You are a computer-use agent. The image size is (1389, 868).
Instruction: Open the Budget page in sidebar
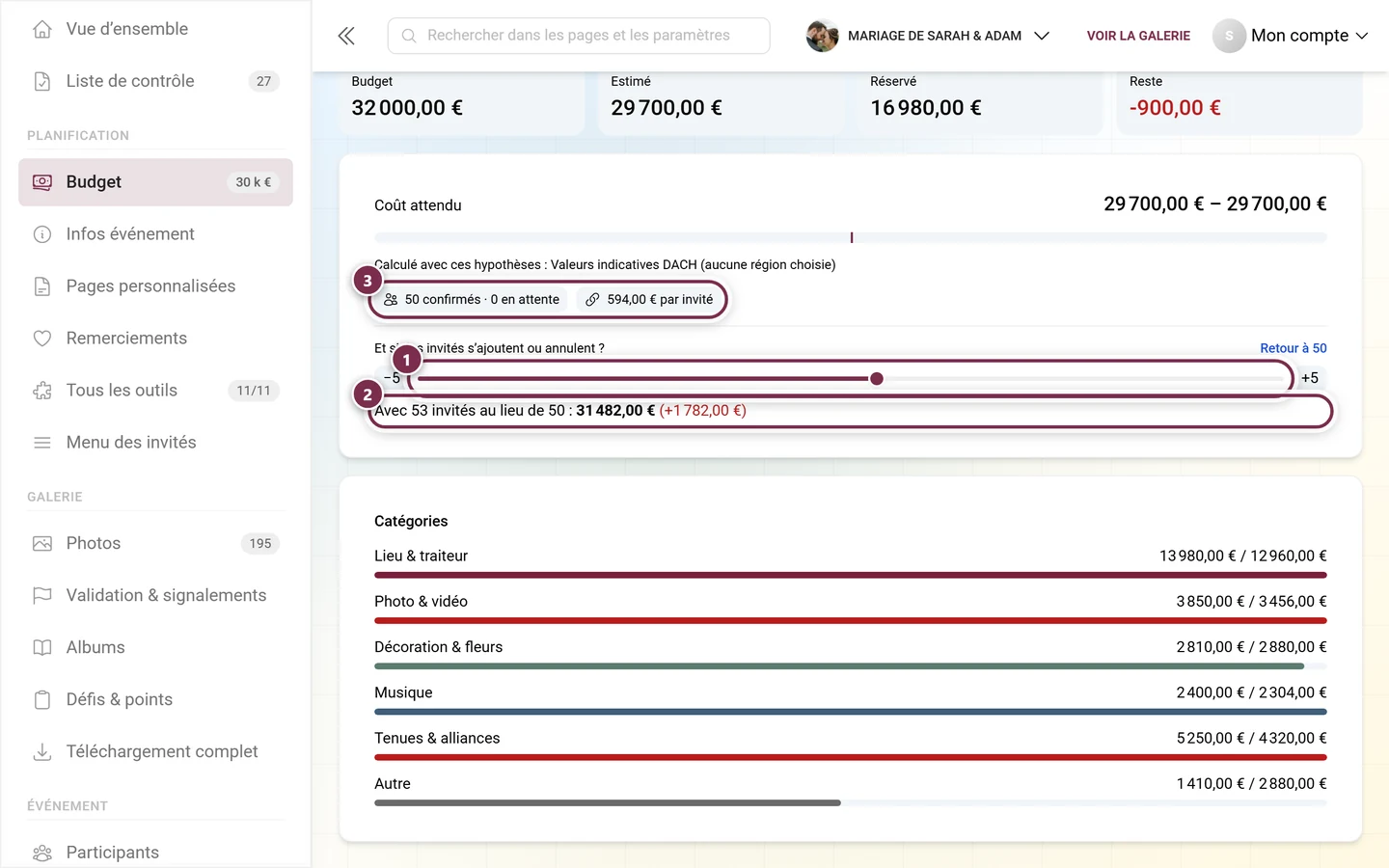coord(155,182)
